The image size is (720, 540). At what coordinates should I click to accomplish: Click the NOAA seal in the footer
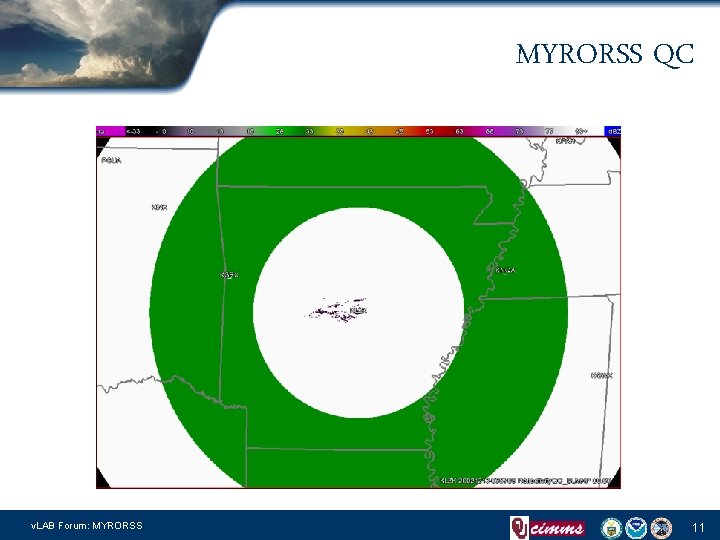(x=636, y=528)
